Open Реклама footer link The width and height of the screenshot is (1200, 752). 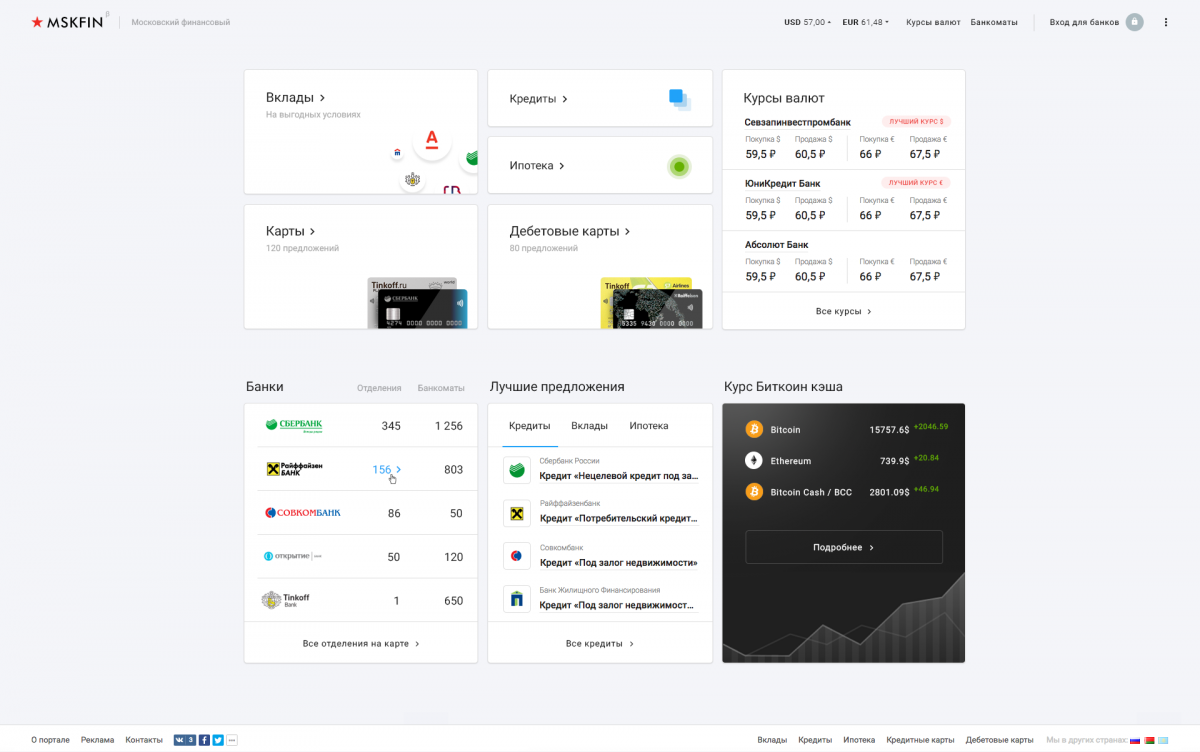tap(98, 740)
